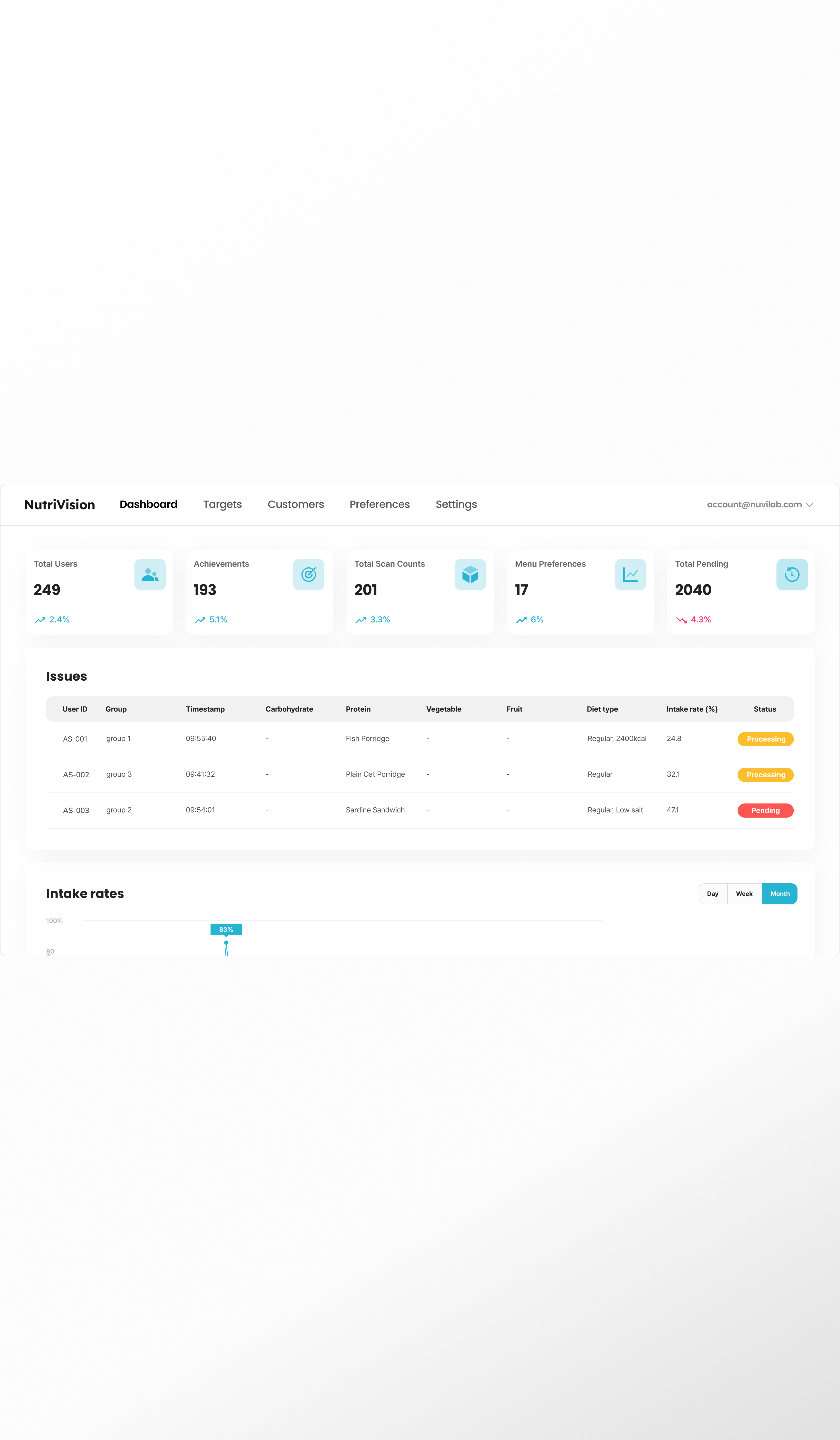
Task: Click the Total Pending history clock icon
Action: (x=792, y=574)
